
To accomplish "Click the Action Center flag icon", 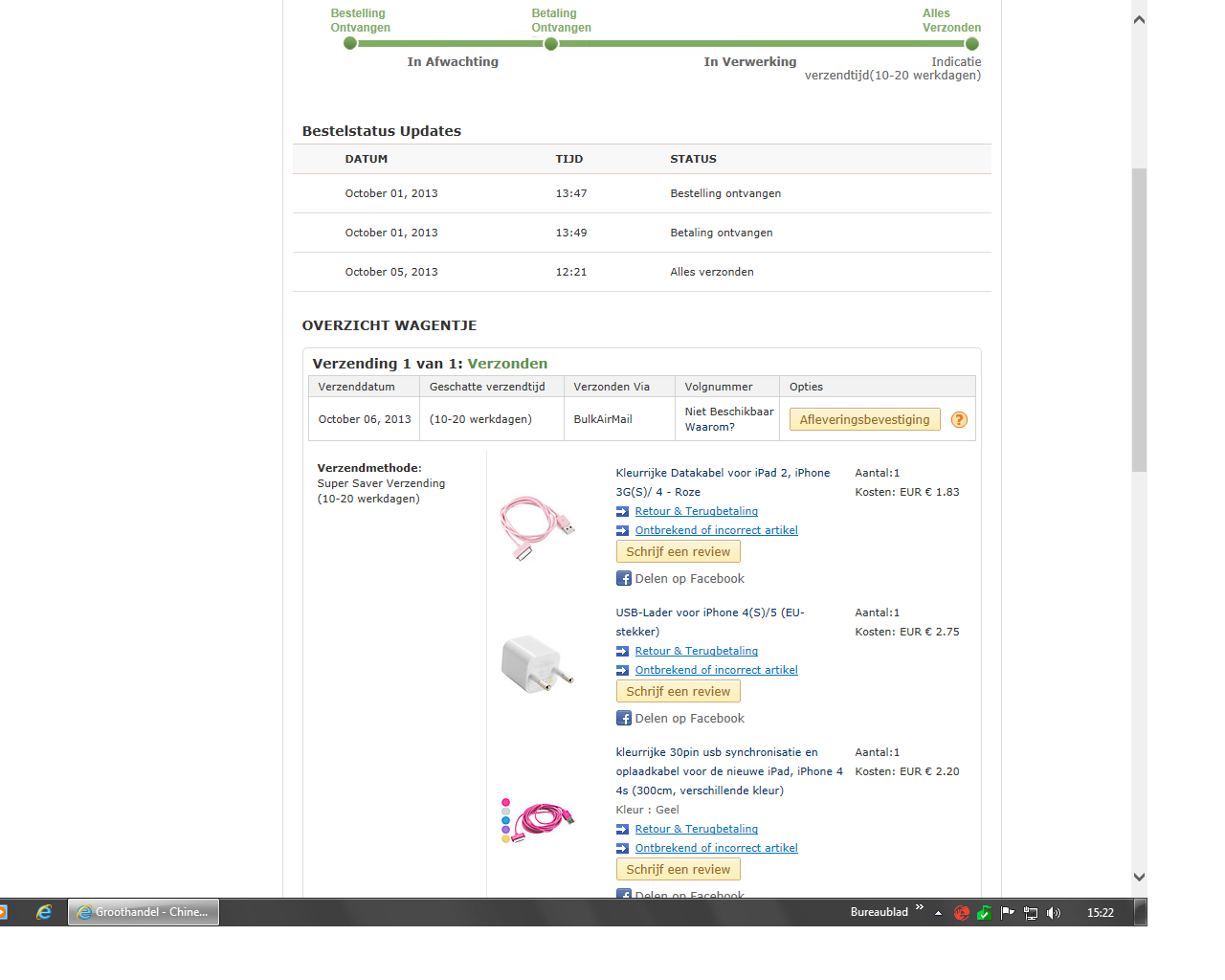I will [1007, 913].
